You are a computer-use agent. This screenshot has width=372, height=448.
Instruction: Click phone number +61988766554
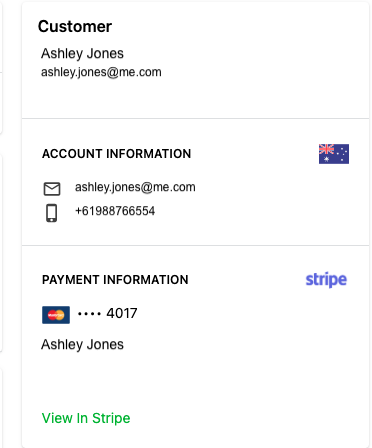tap(115, 211)
